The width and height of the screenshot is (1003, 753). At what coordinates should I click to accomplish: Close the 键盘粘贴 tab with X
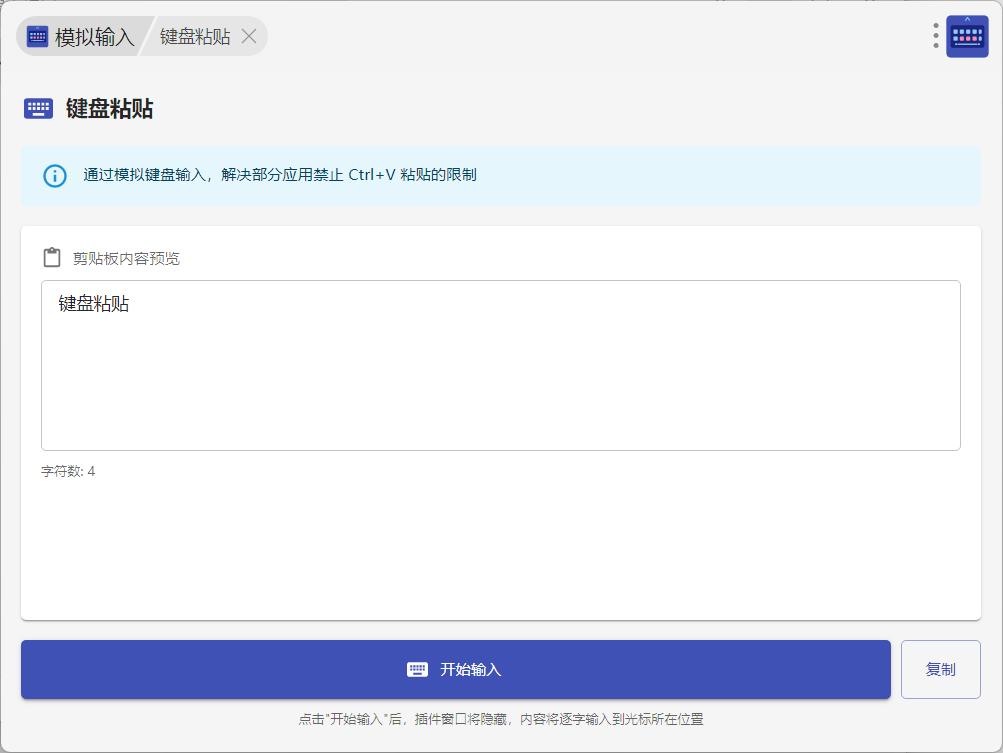(249, 37)
